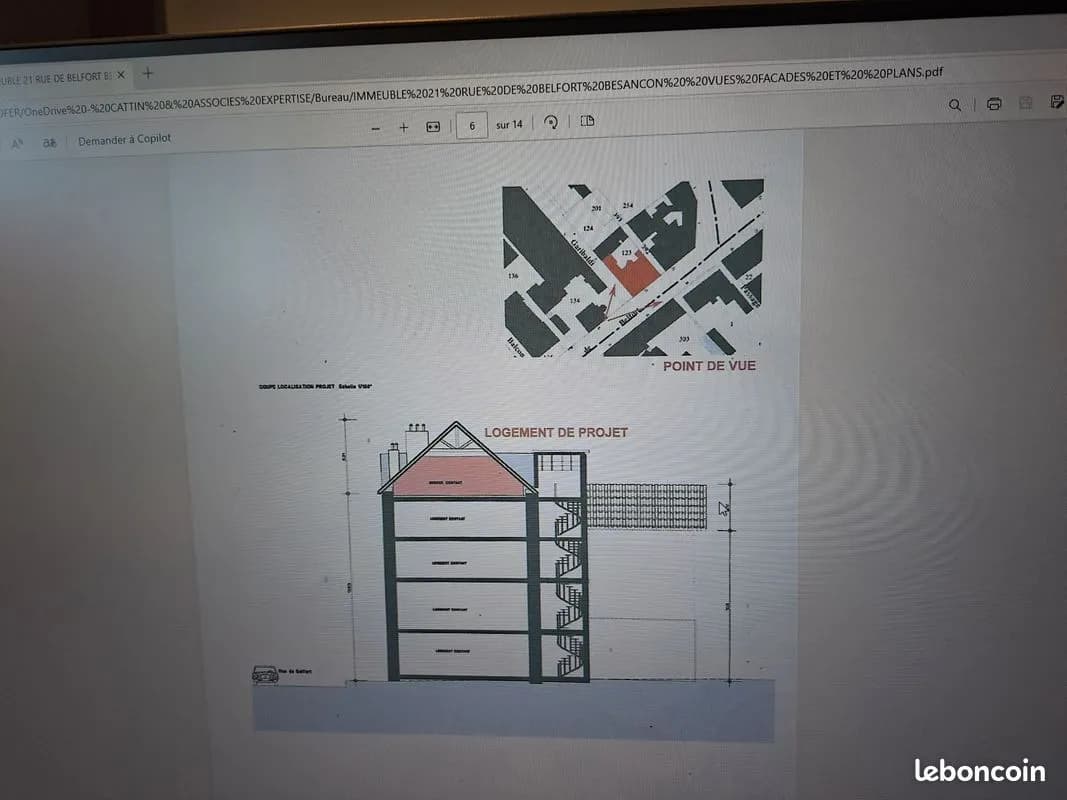The image size is (1067, 800).
Task: Click the address bar with PDF path
Action: 472,90
